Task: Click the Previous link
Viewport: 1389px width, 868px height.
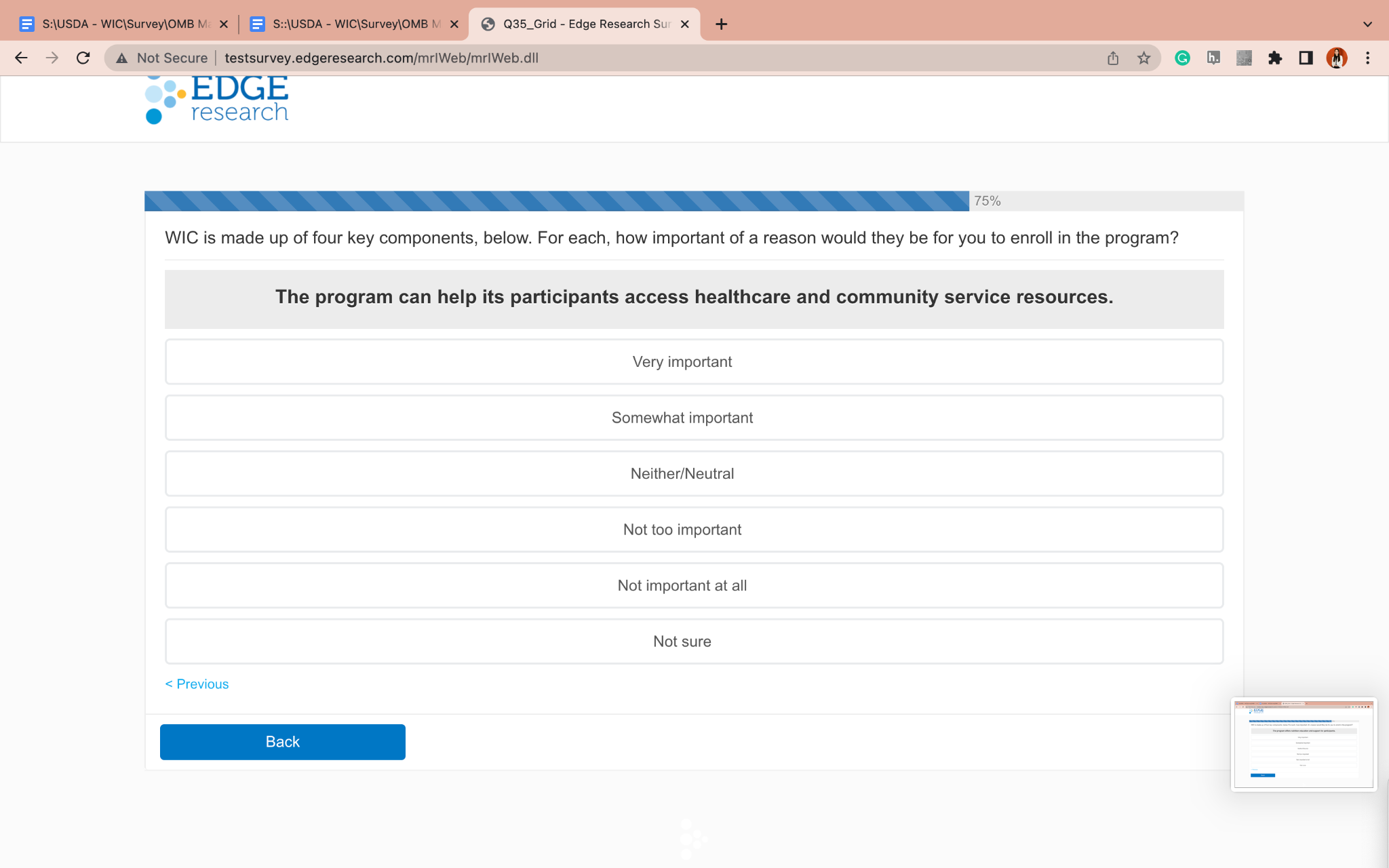Action: tap(197, 684)
